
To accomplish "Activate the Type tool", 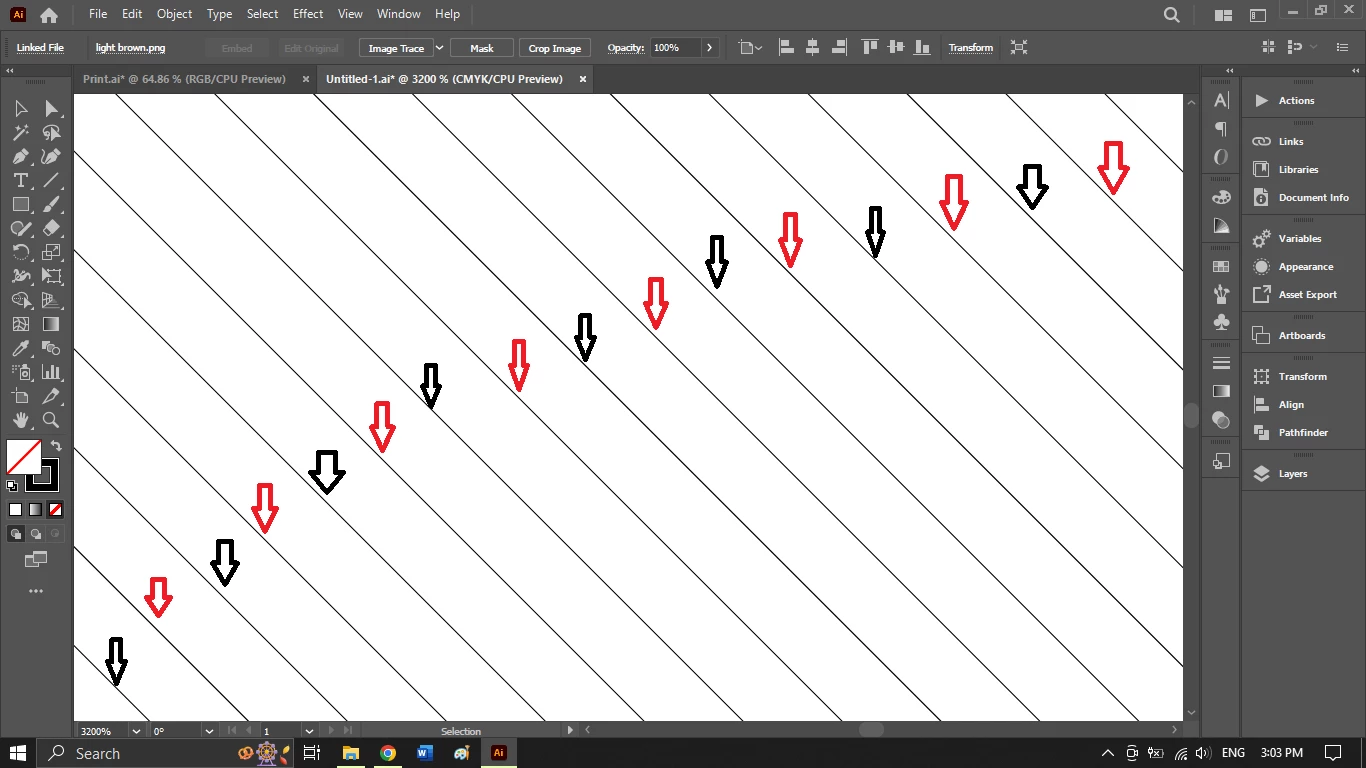I will click(20, 180).
